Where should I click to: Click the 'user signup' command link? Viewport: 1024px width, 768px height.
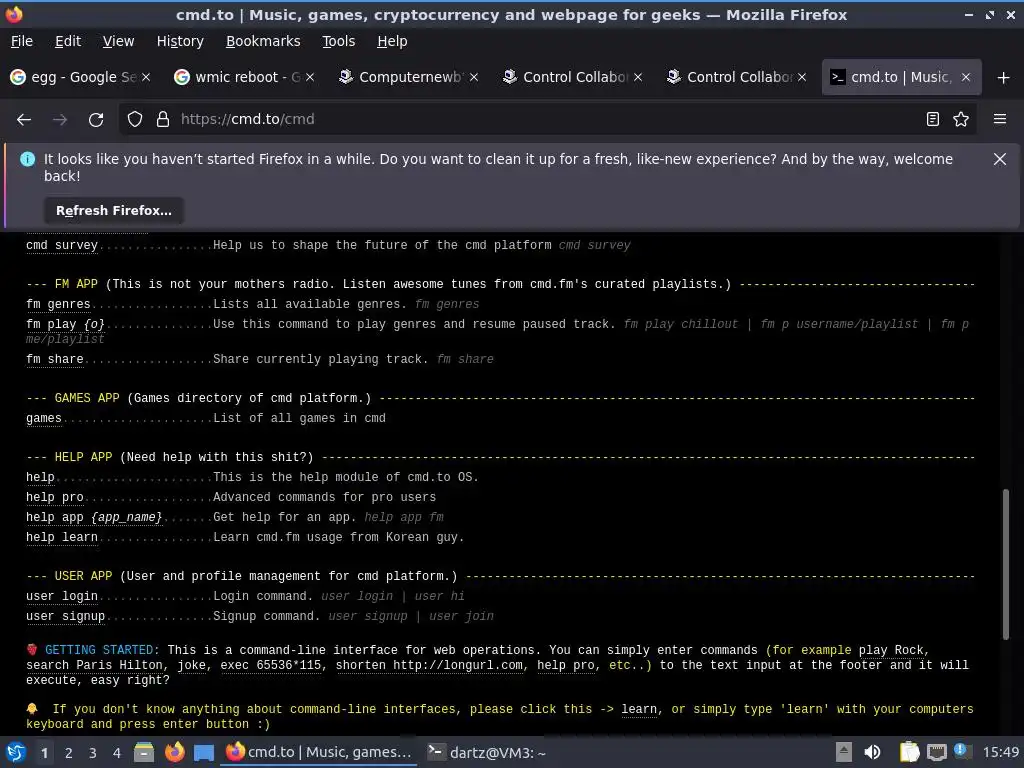[65, 616]
